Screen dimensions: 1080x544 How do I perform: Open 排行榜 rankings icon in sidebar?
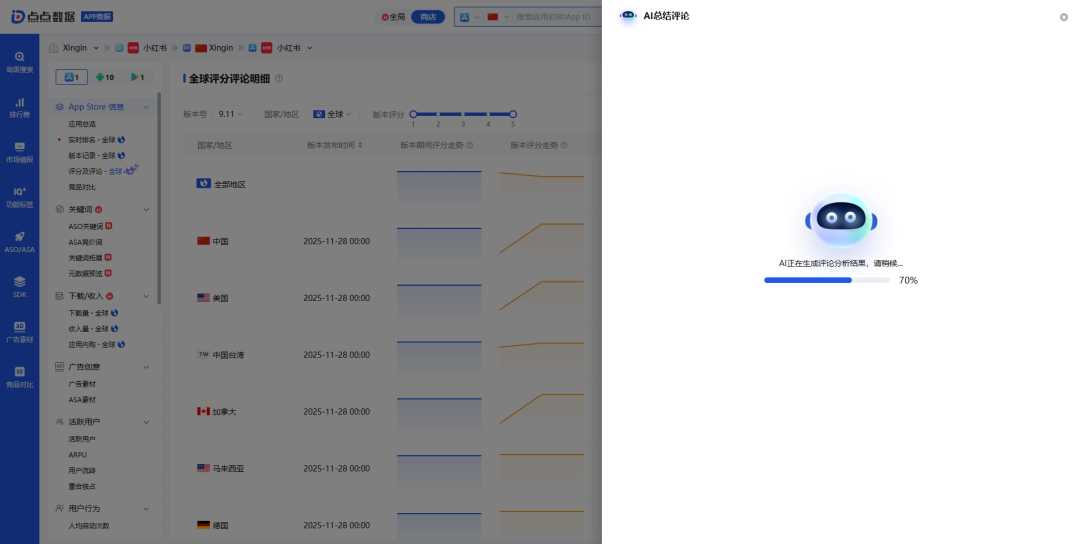pos(19,103)
